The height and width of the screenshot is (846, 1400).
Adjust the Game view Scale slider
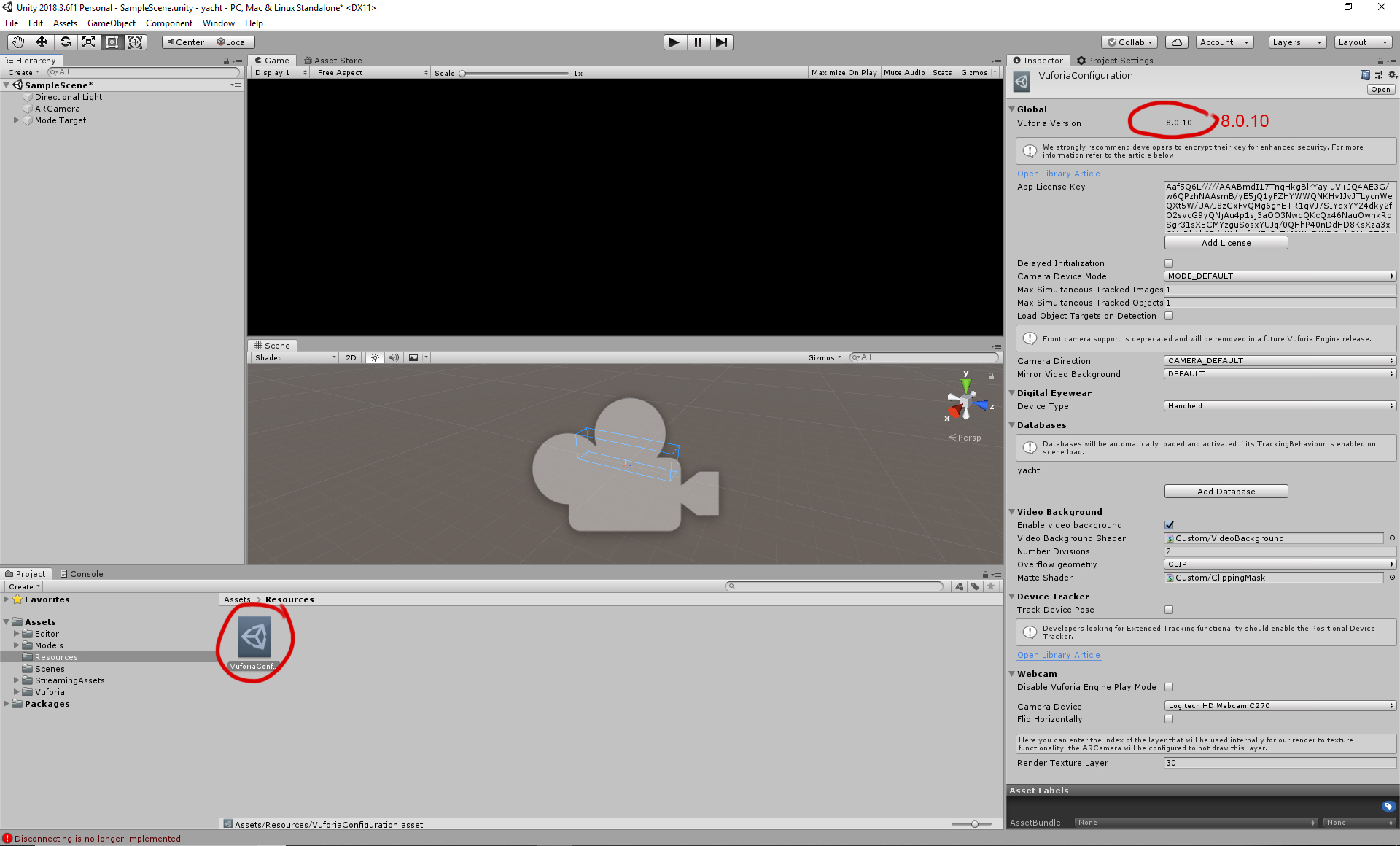click(x=462, y=73)
